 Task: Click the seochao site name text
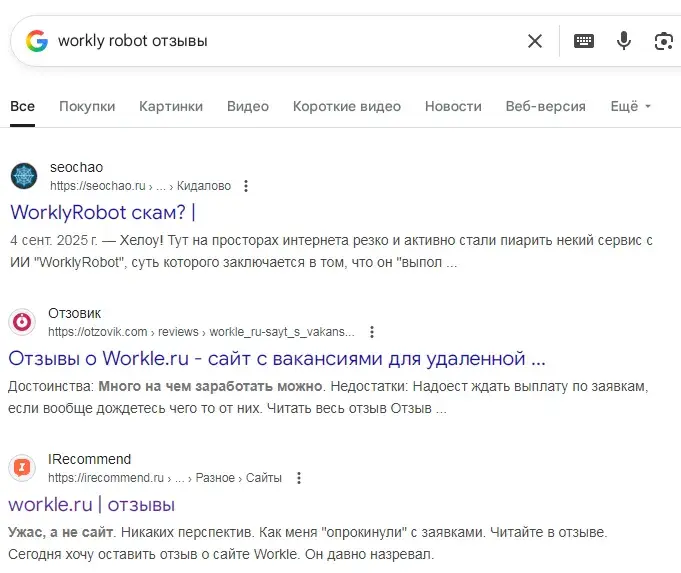76,167
